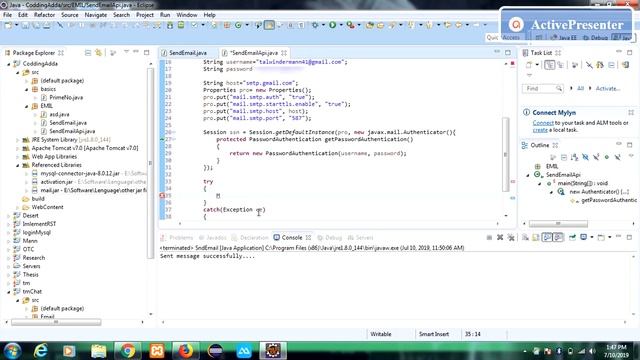
Task: Switch to Debug perspective
Action: click(596, 38)
